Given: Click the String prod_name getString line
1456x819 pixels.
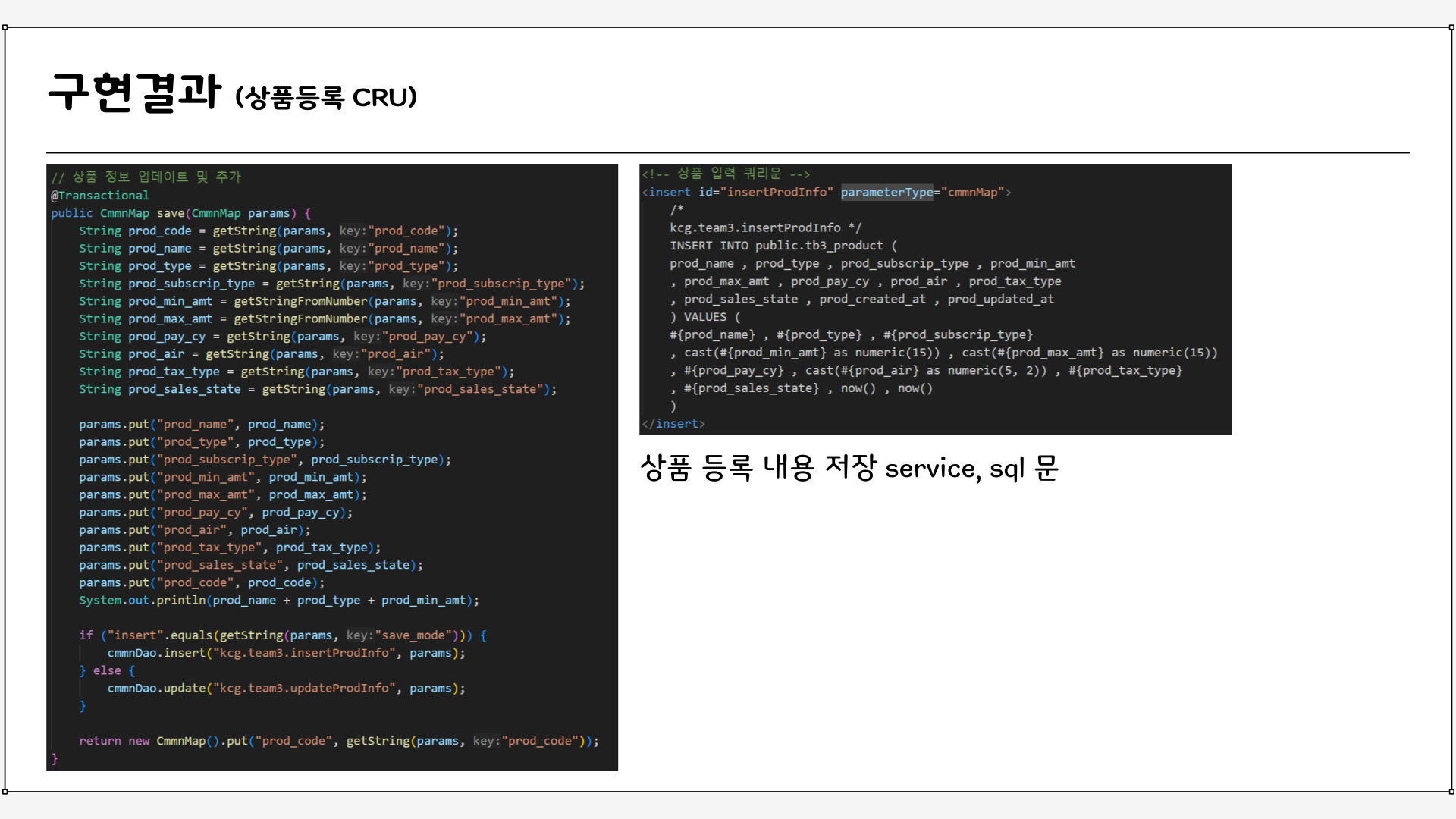Looking at the screenshot, I should pos(268,248).
